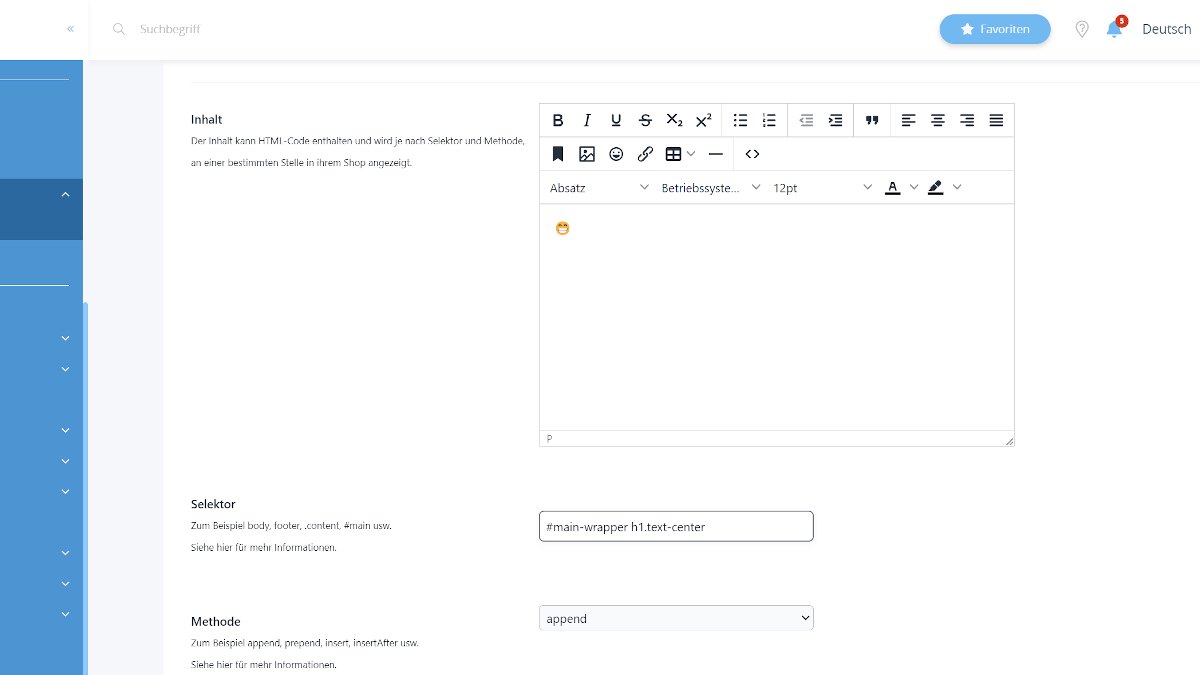This screenshot has width=1200, height=675.
Task: Open the table insert menu
Action: point(680,154)
